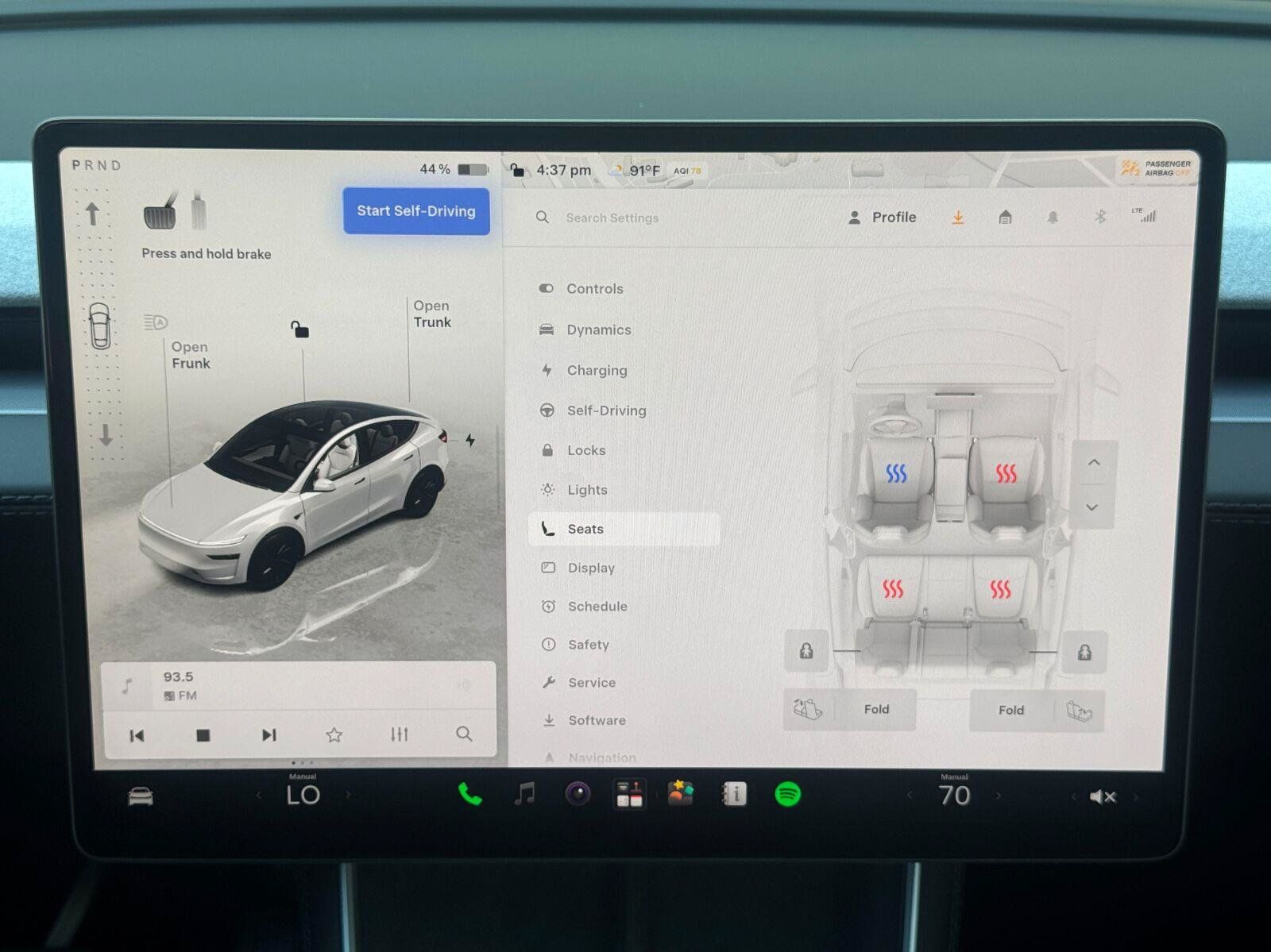
Task: Tap the unlock padlock above the car
Action: (299, 329)
